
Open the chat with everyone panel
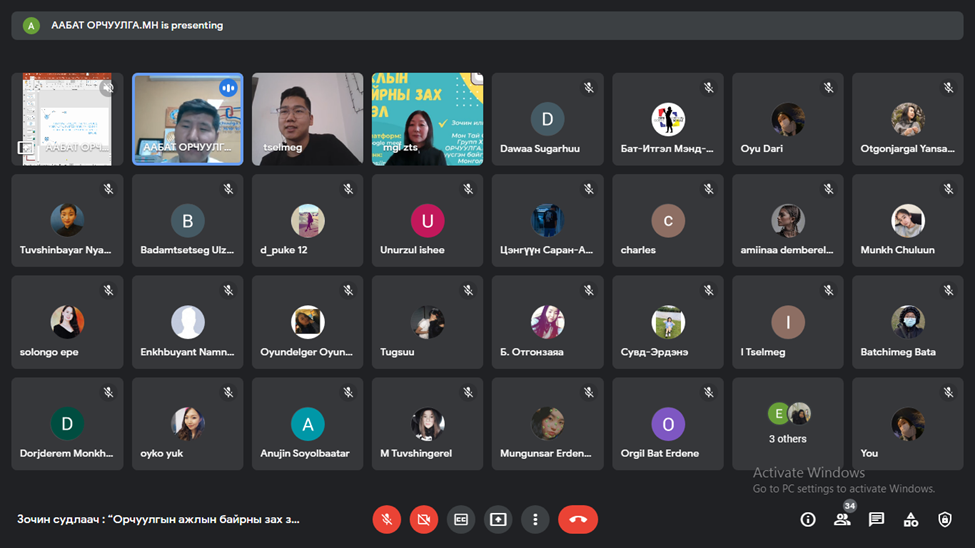coord(876,519)
